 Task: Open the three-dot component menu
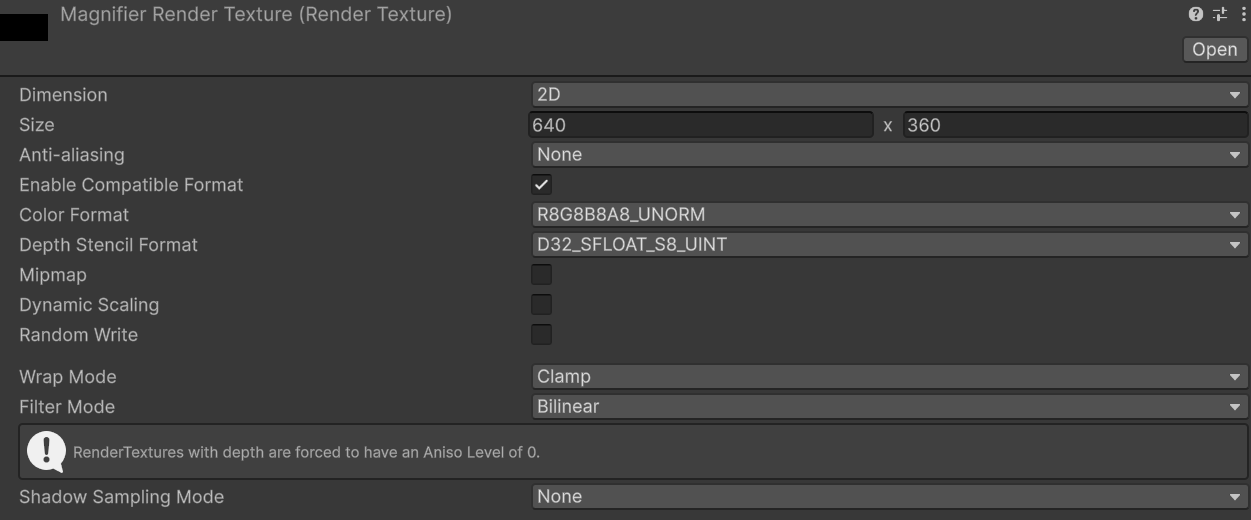pyautogui.click(x=1243, y=14)
